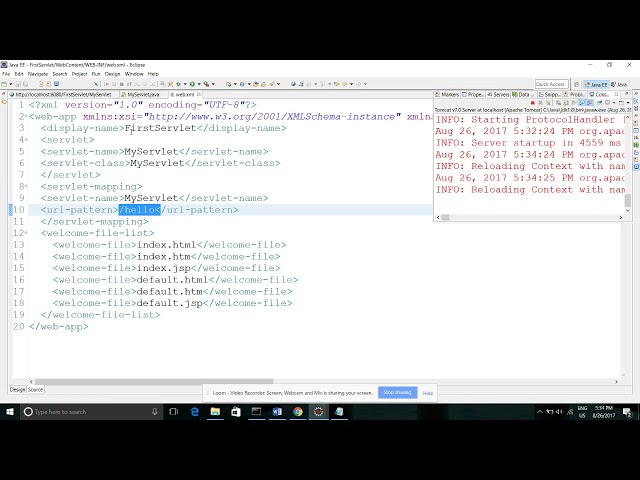Open the New file dropdown arrow

(x=10, y=84)
